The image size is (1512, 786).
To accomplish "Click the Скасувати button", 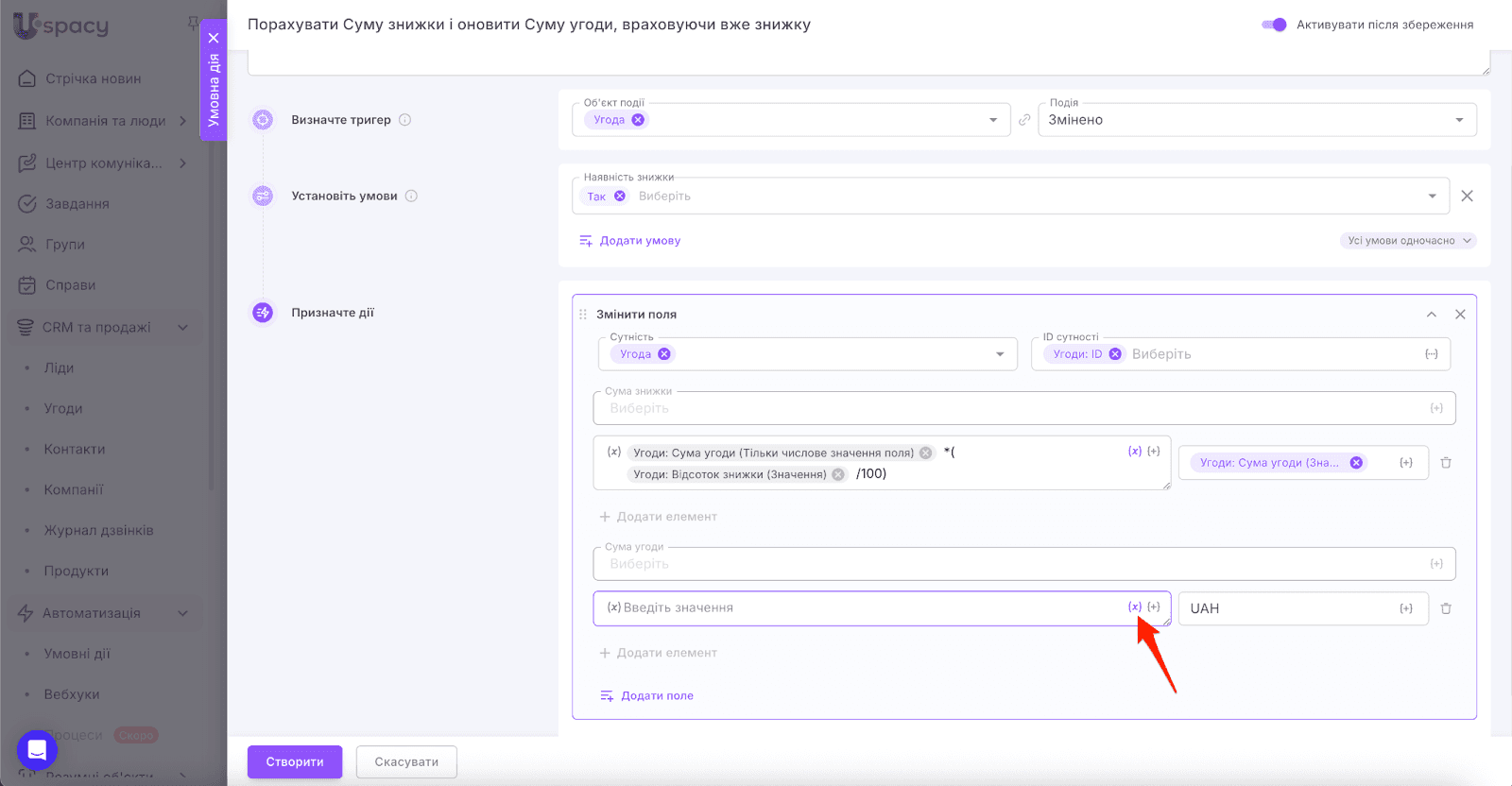I will point(406,761).
